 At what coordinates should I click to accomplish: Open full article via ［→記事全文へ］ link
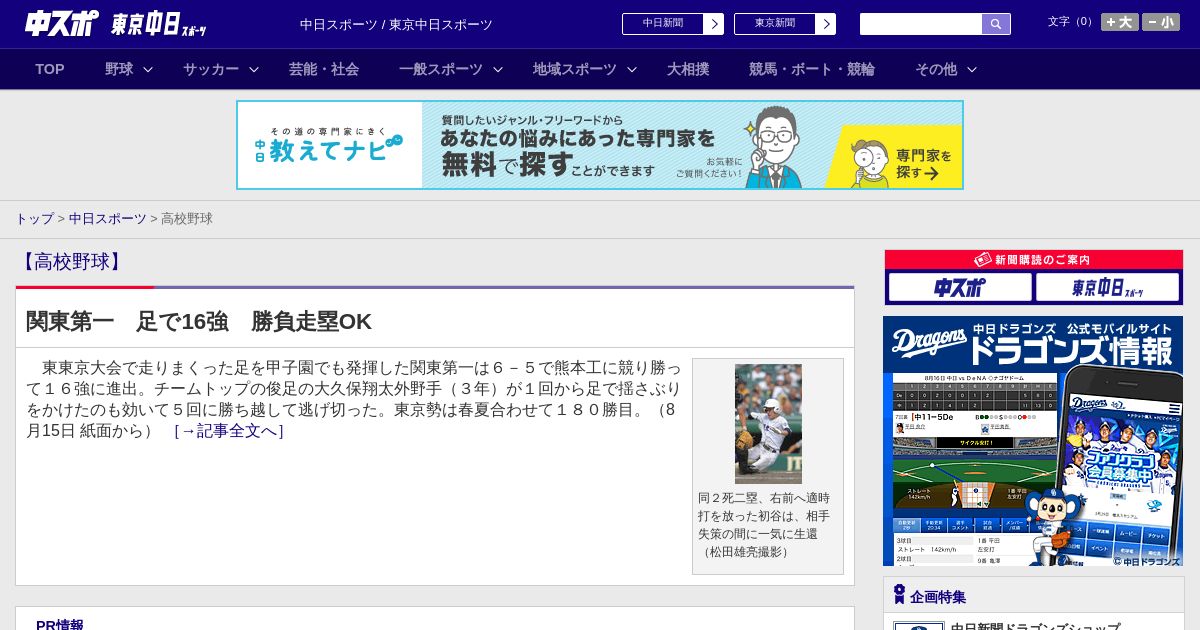[x=229, y=431]
